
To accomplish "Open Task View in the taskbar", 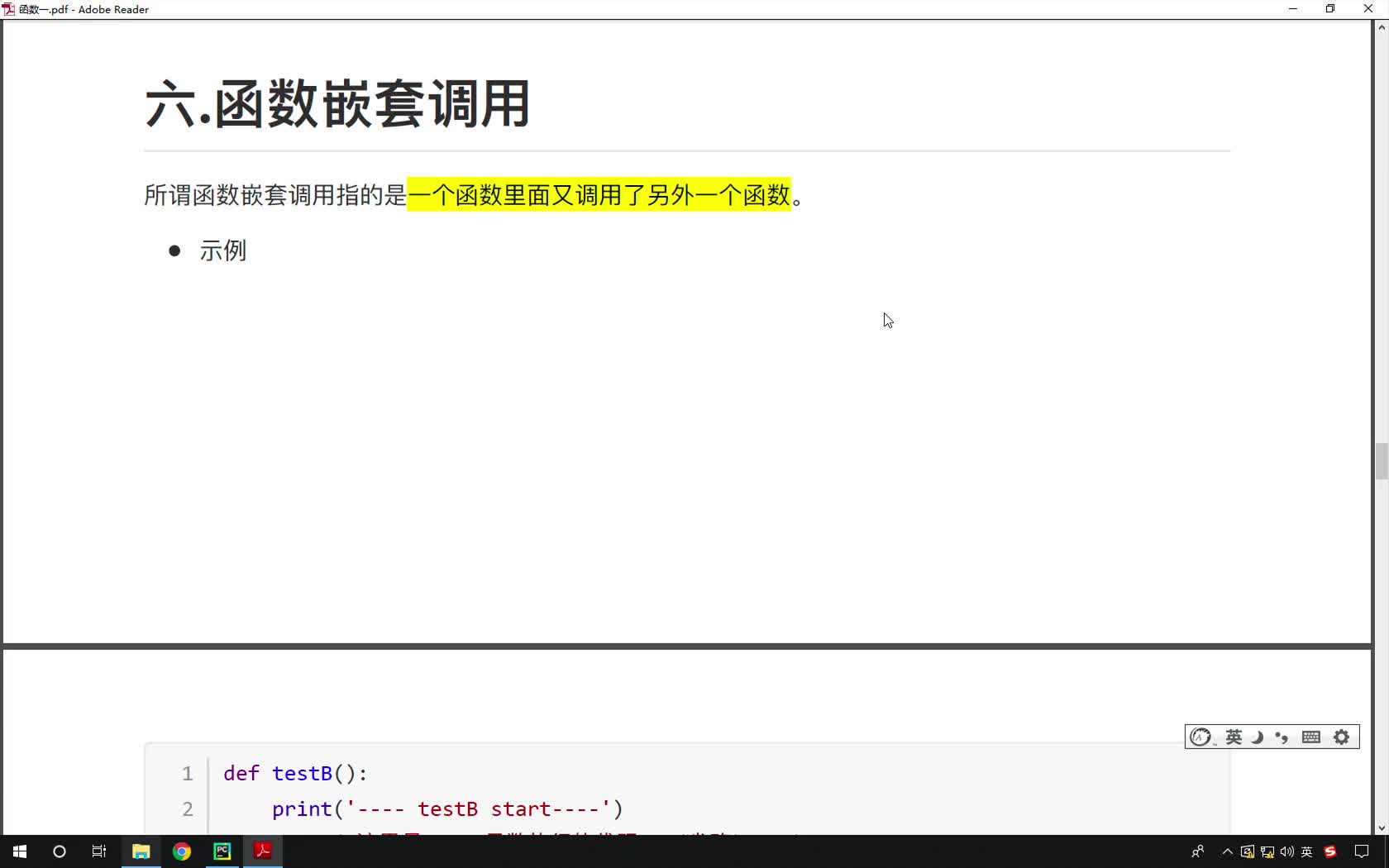I will click(x=99, y=851).
